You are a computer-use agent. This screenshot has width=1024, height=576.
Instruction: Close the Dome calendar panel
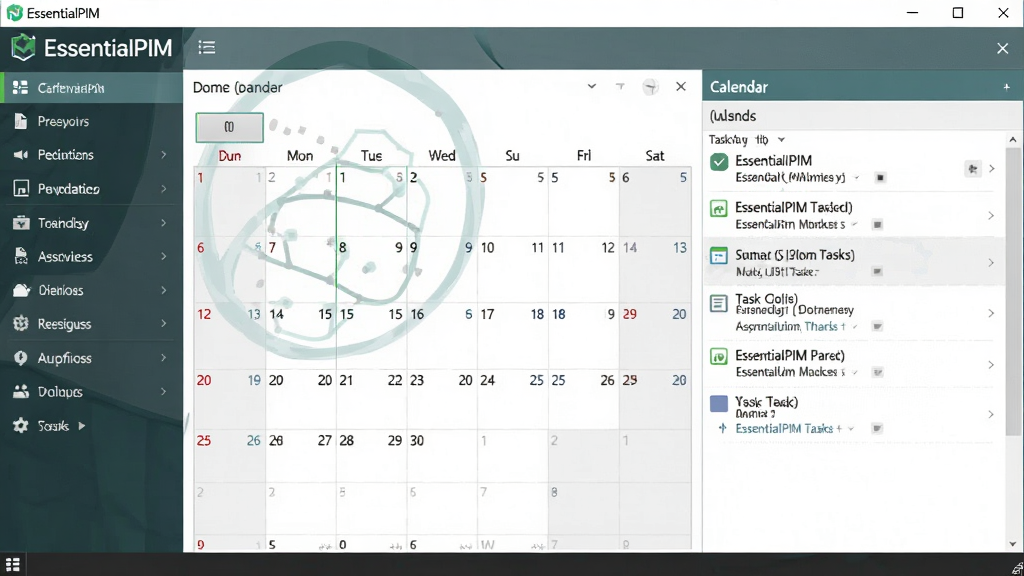tap(680, 86)
